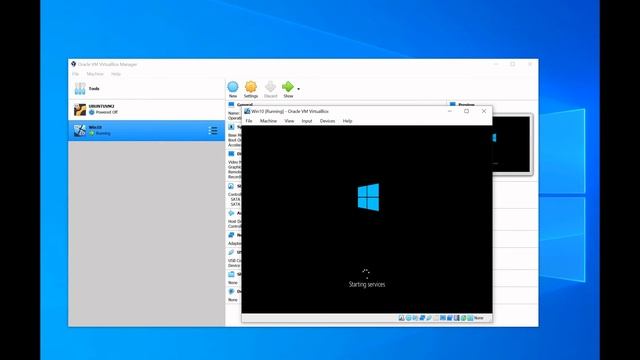
Task: Click the Network section icon in details pane
Action: click(231, 235)
